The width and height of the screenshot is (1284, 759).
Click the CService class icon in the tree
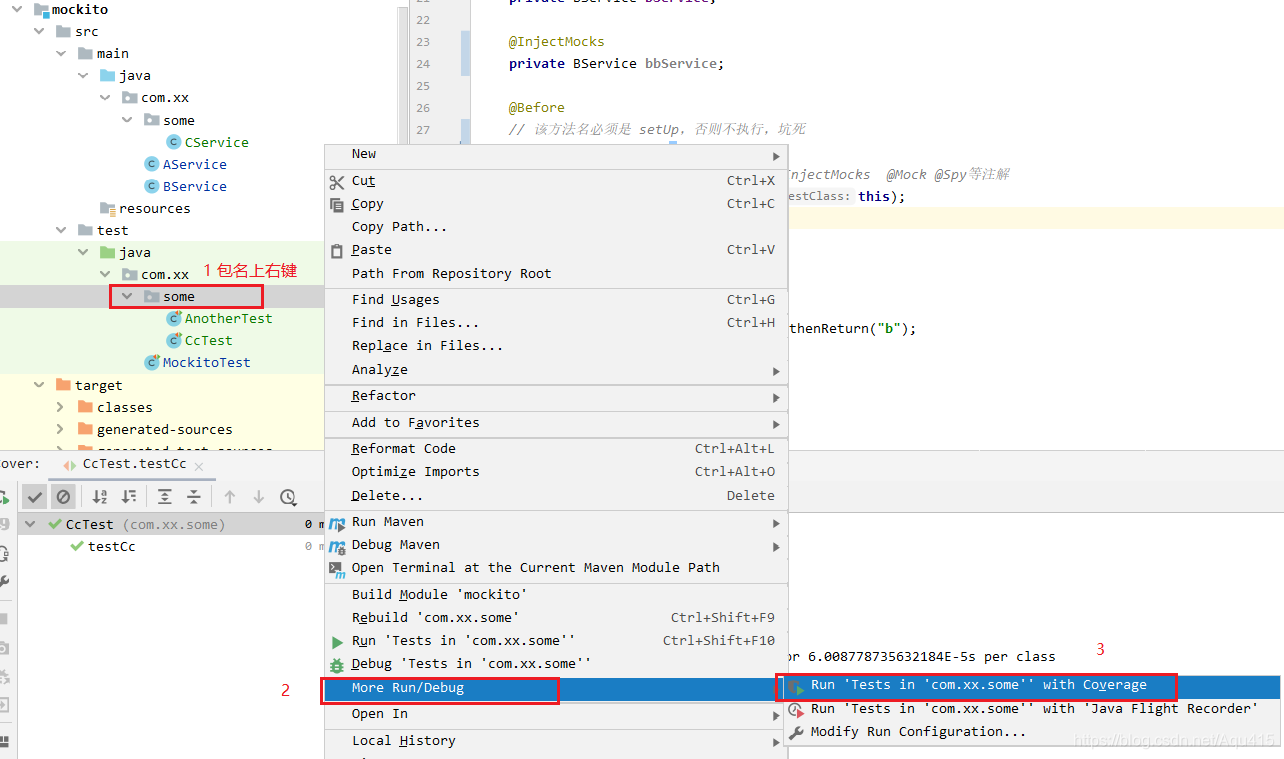click(x=174, y=142)
